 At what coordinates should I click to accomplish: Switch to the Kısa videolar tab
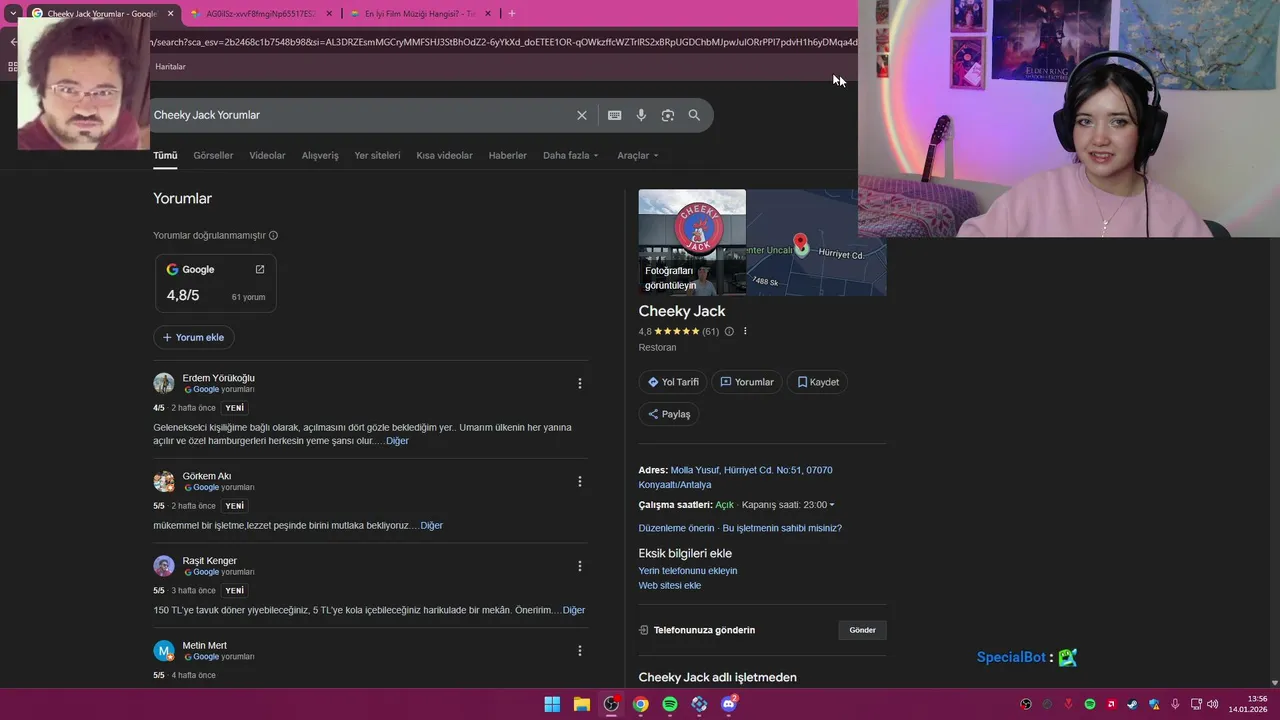[x=444, y=155]
